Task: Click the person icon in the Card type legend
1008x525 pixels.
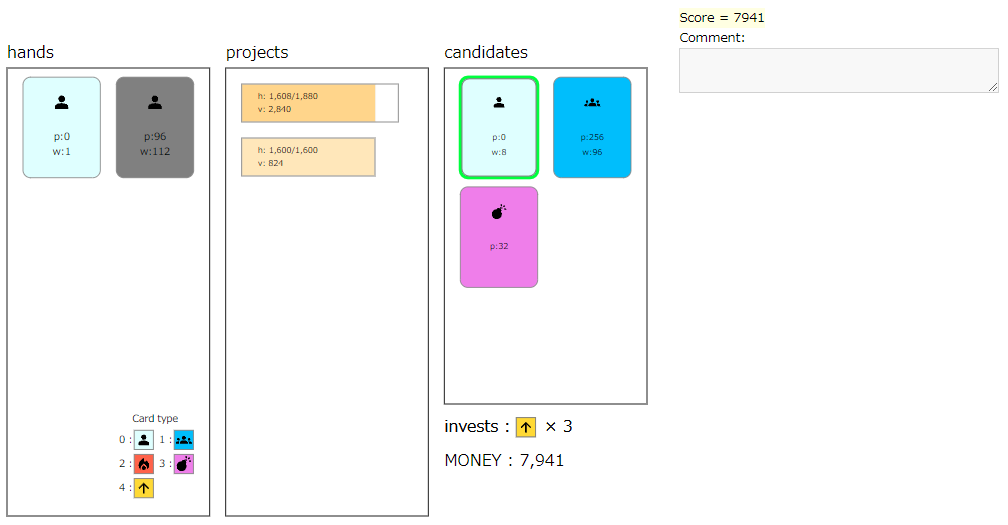Action: 144,440
